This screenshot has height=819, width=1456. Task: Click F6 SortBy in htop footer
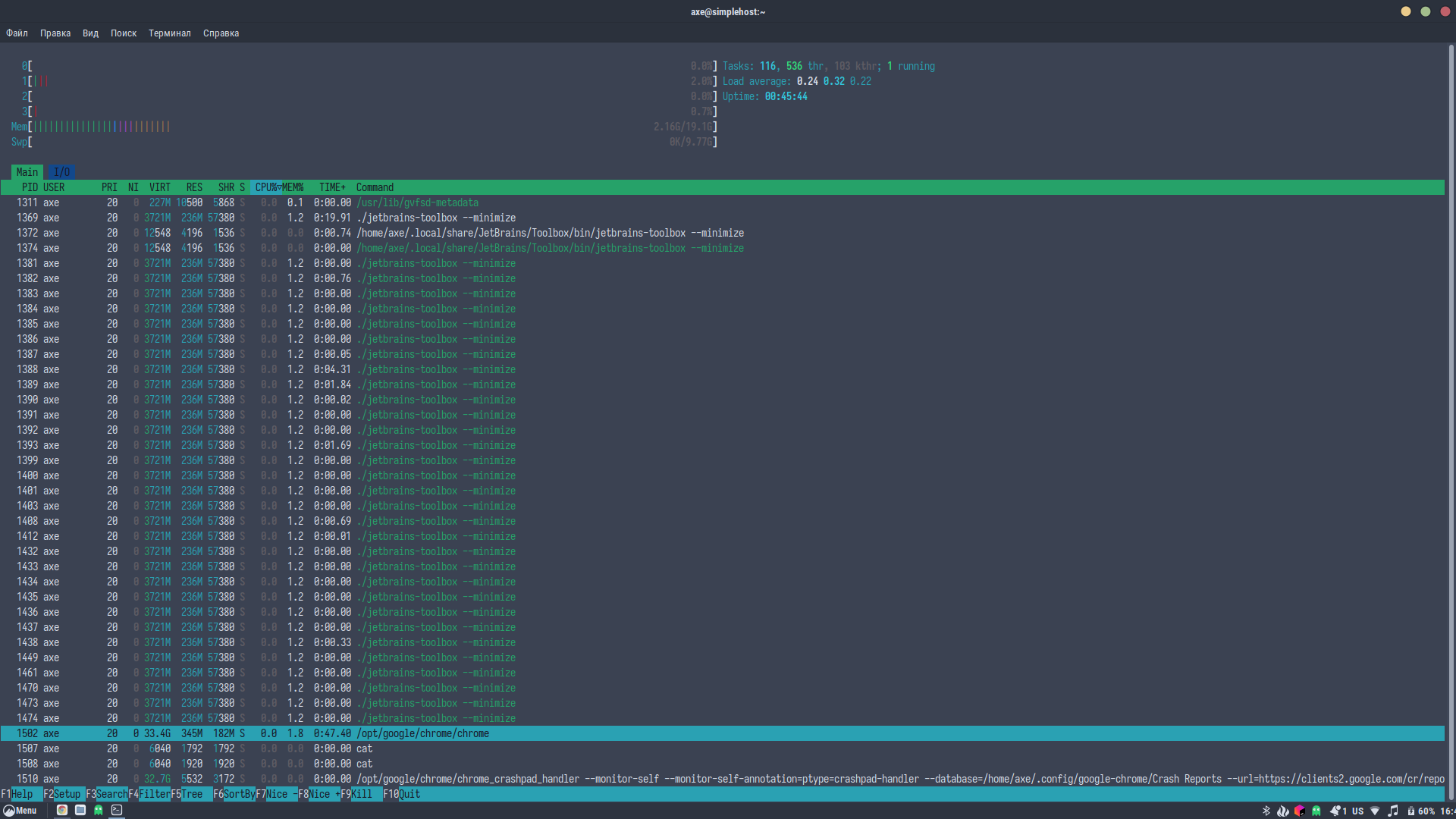234,794
